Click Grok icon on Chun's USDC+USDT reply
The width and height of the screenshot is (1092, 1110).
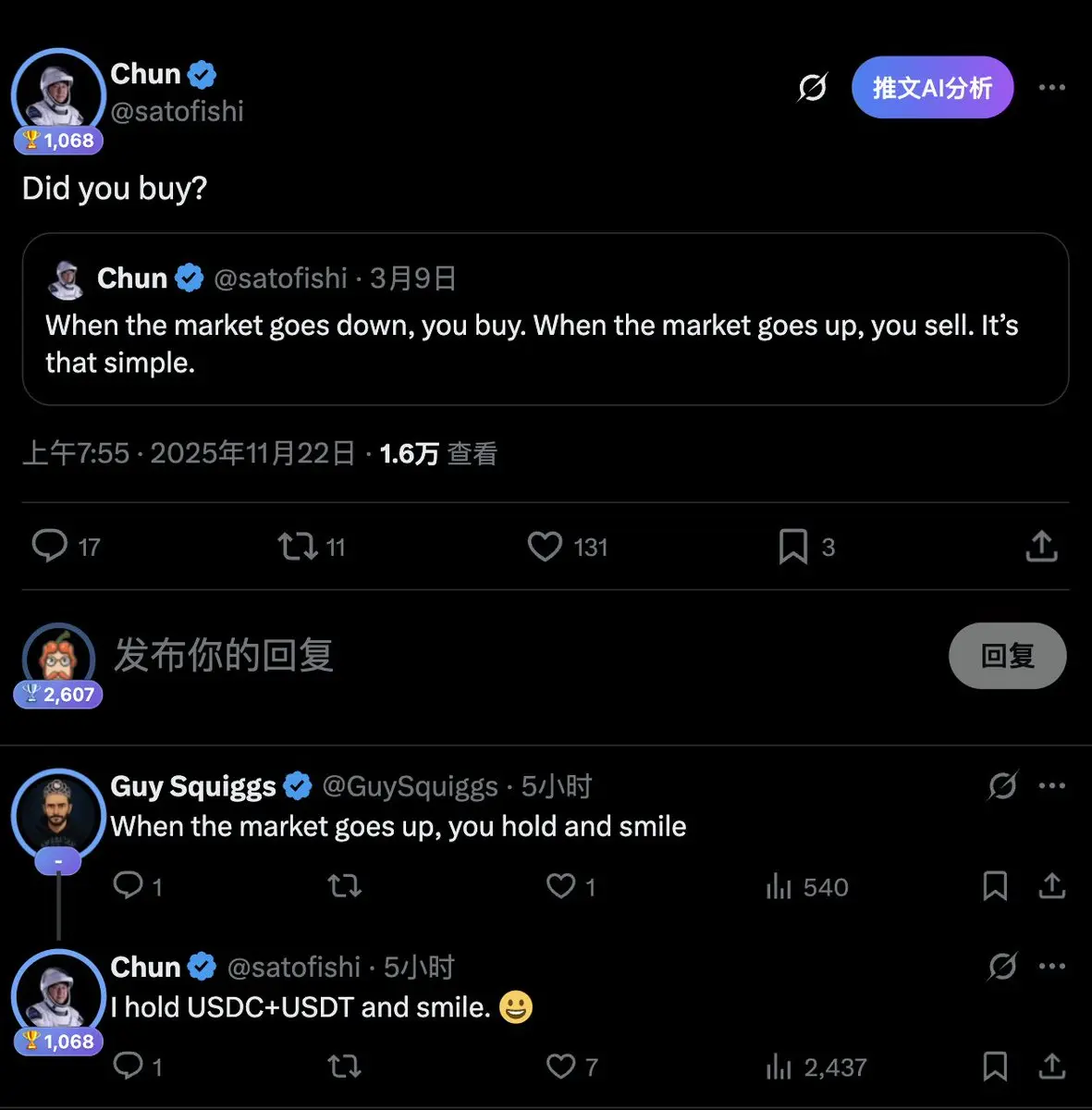click(1002, 967)
